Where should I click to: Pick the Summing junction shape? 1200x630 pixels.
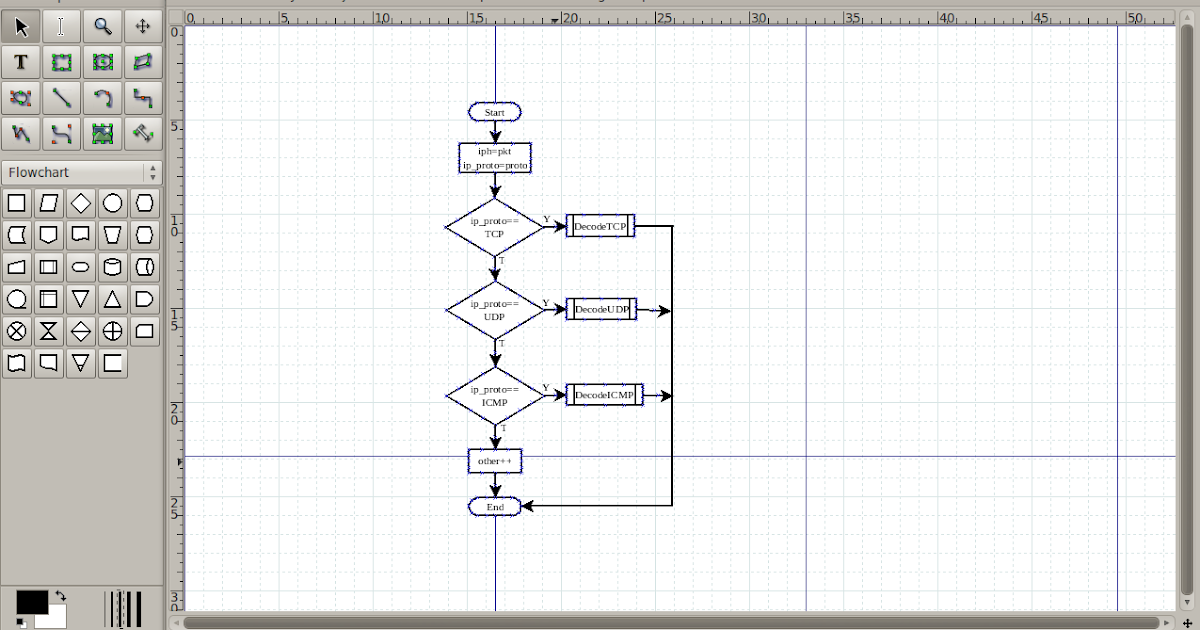point(17,331)
